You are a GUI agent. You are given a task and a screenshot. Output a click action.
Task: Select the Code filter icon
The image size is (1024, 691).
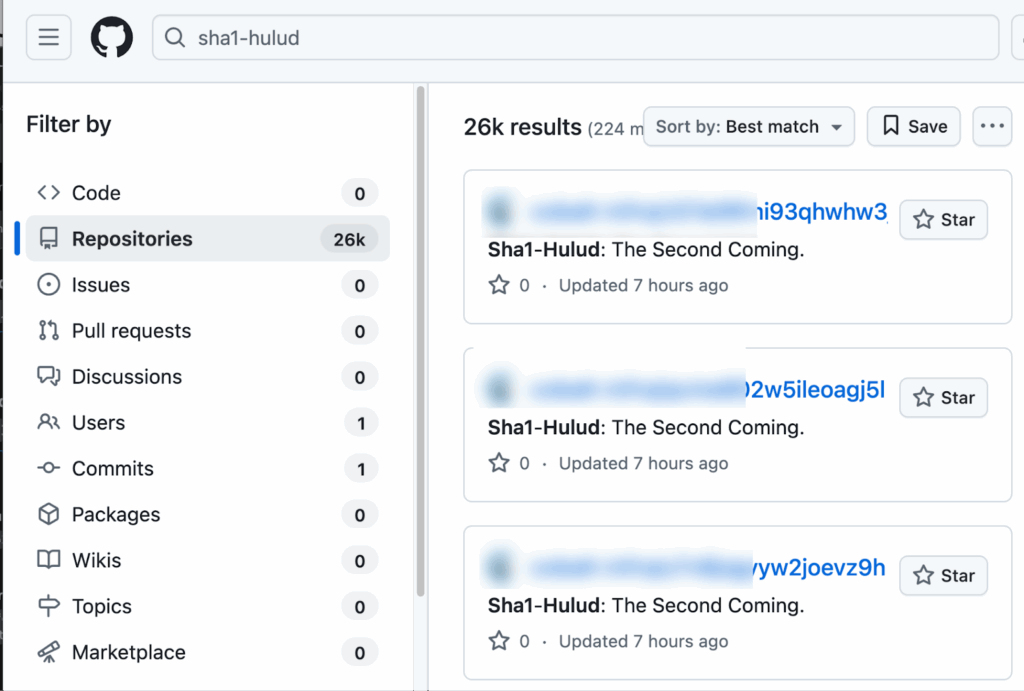point(48,193)
